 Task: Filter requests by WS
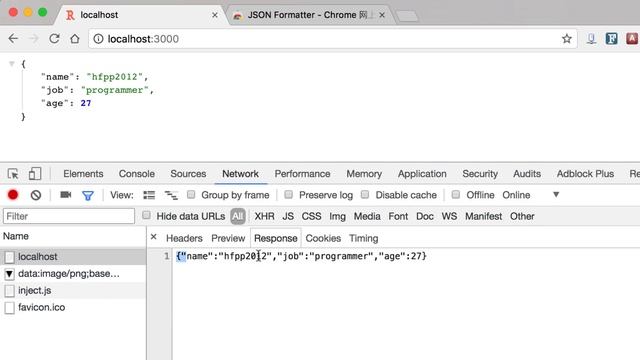click(449, 216)
